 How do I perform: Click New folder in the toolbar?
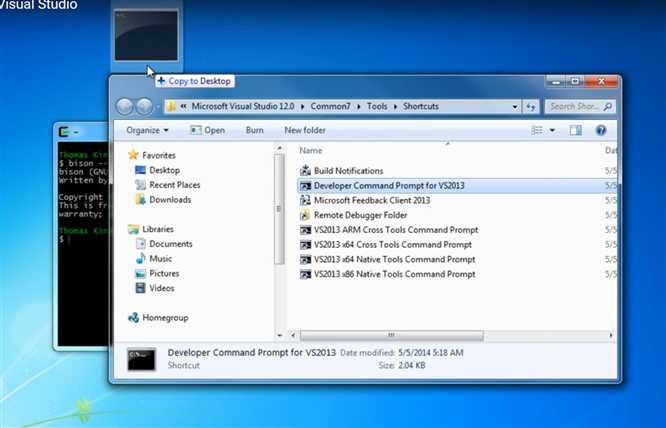(305, 130)
